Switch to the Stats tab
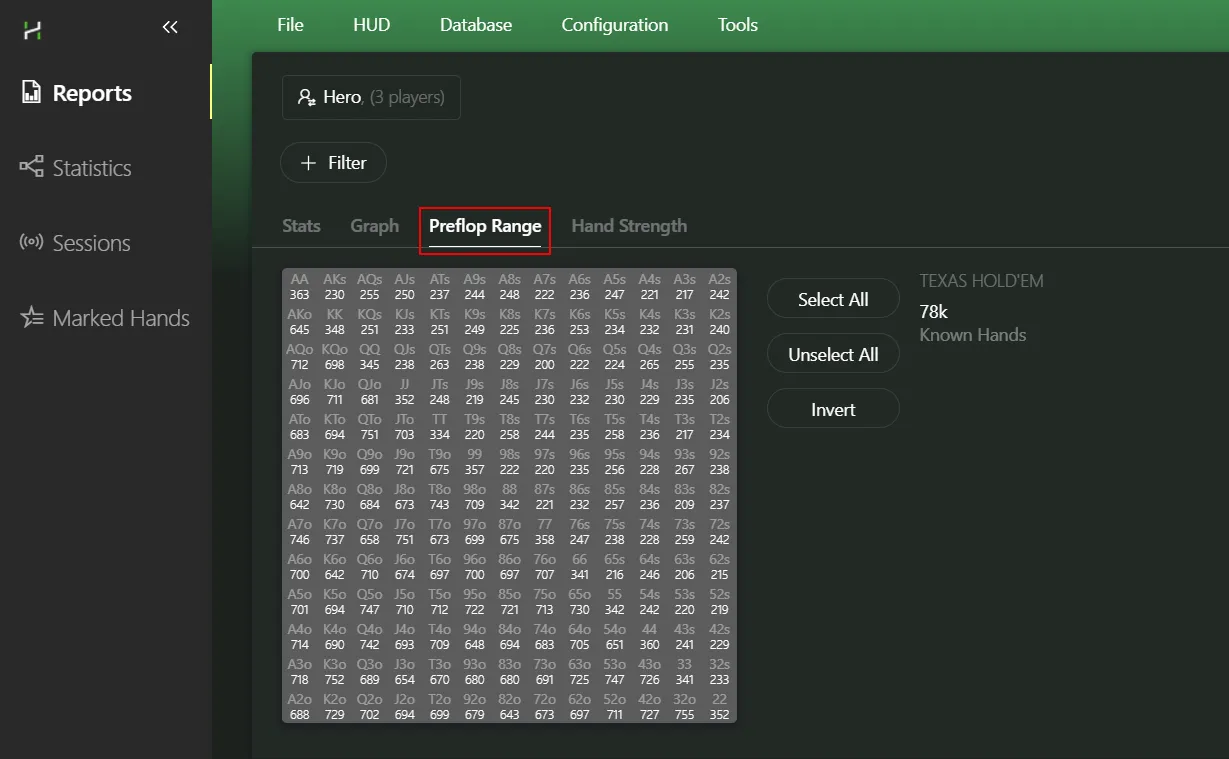 (301, 226)
